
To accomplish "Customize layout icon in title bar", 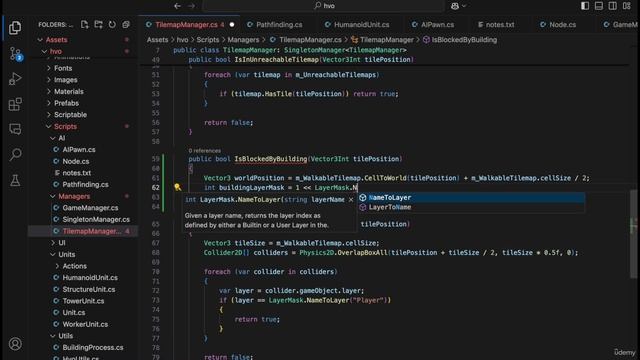I will coord(627,6).
